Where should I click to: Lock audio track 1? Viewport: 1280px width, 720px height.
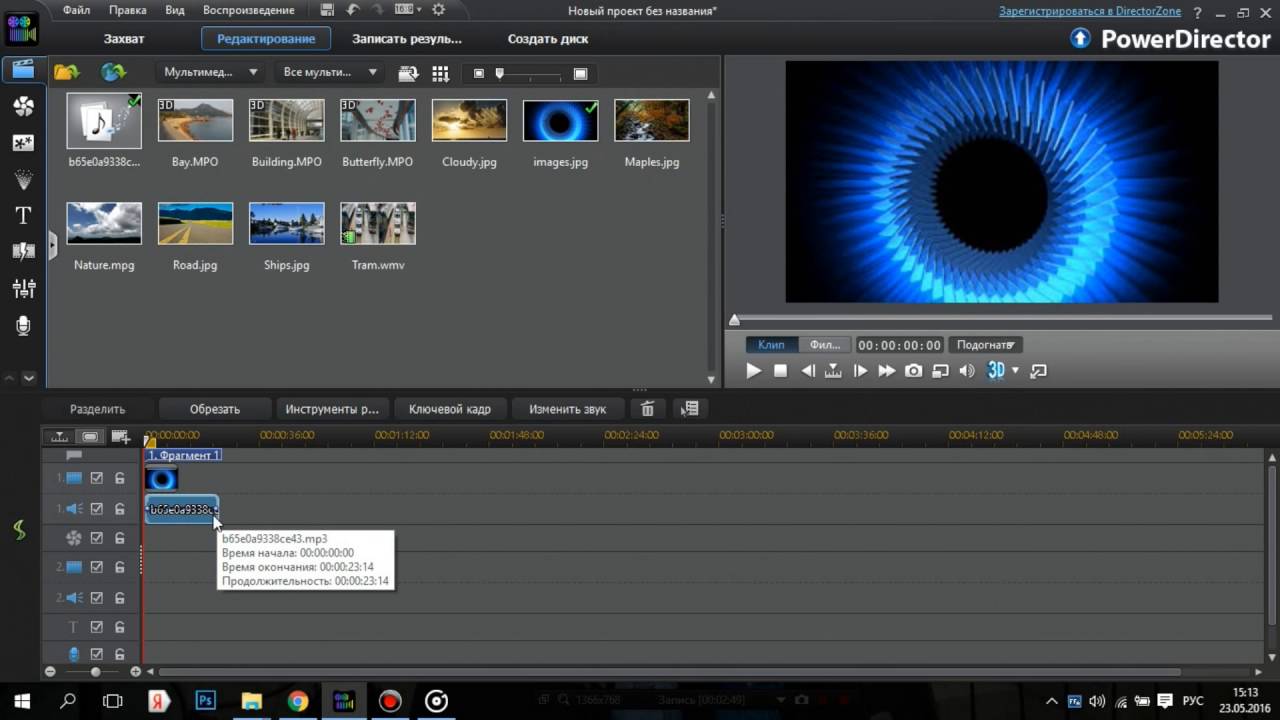coord(120,508)
